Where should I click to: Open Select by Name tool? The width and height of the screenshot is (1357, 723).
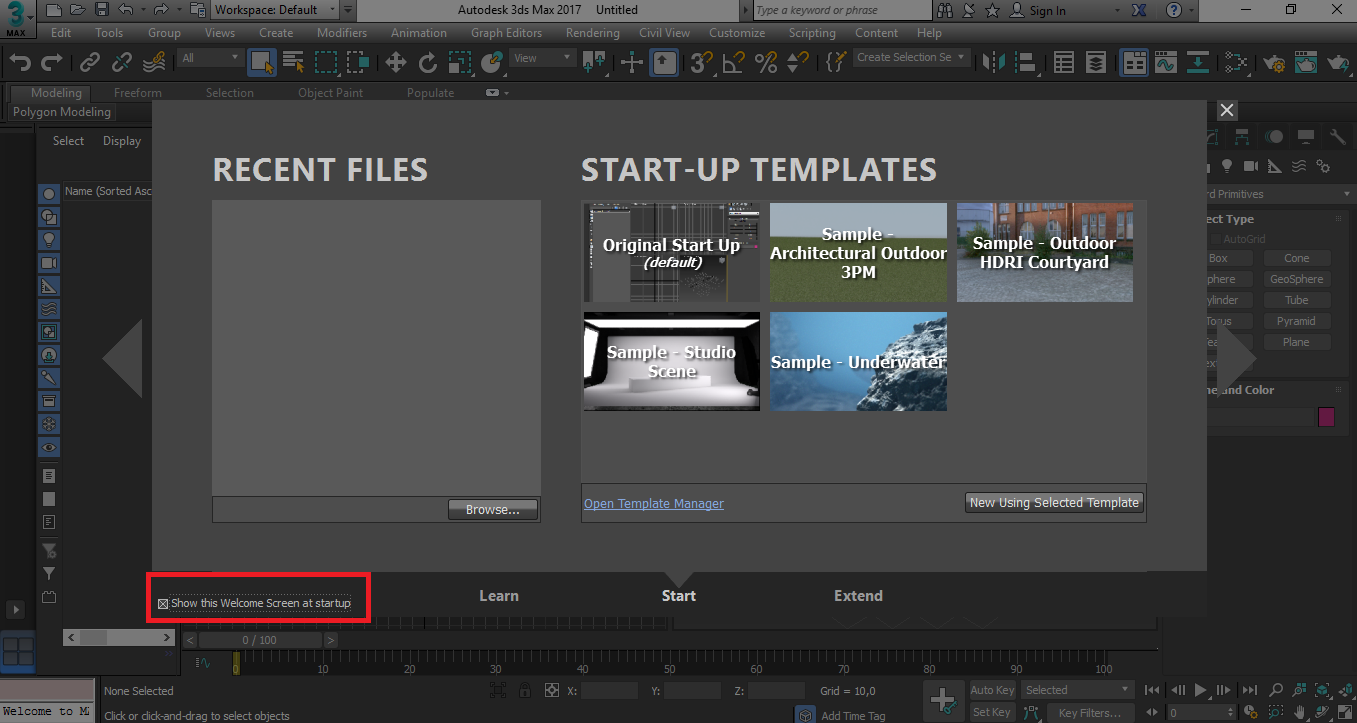coord(293,62)
